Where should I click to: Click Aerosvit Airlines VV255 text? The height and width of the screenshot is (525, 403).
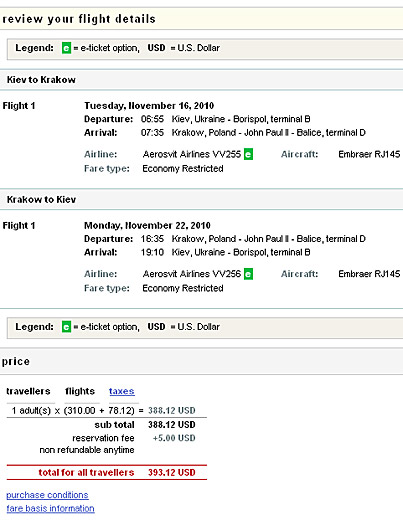pyautogui.click(x=192, y=154)
